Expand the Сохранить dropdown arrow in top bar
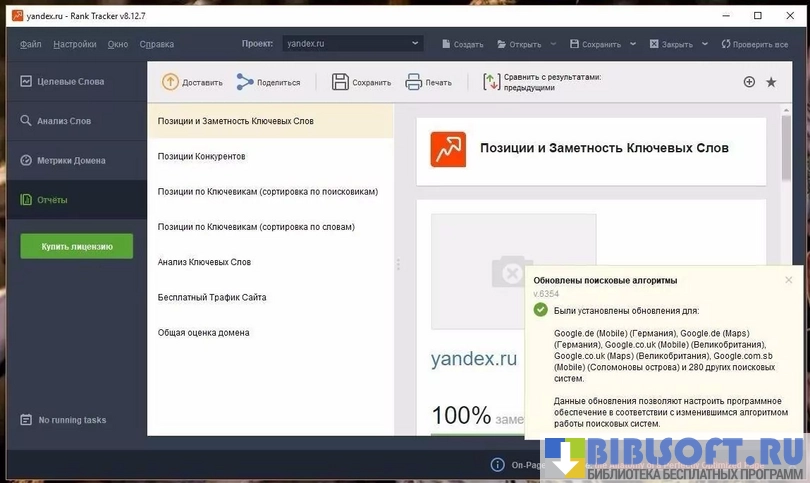 (632, 44)
